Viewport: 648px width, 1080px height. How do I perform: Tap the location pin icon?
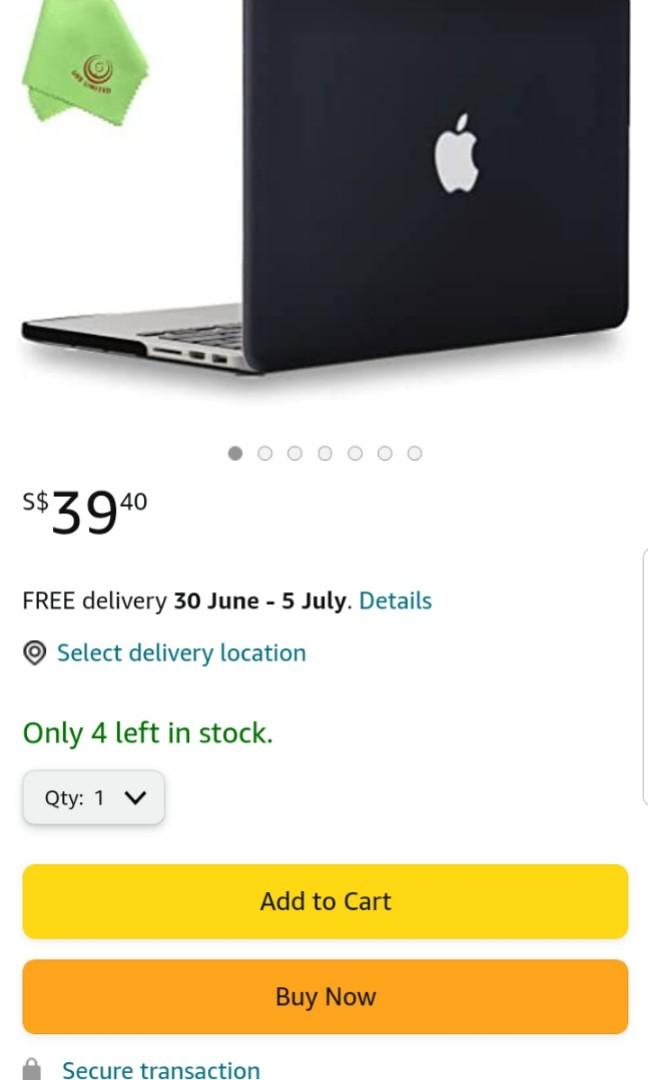34,653
